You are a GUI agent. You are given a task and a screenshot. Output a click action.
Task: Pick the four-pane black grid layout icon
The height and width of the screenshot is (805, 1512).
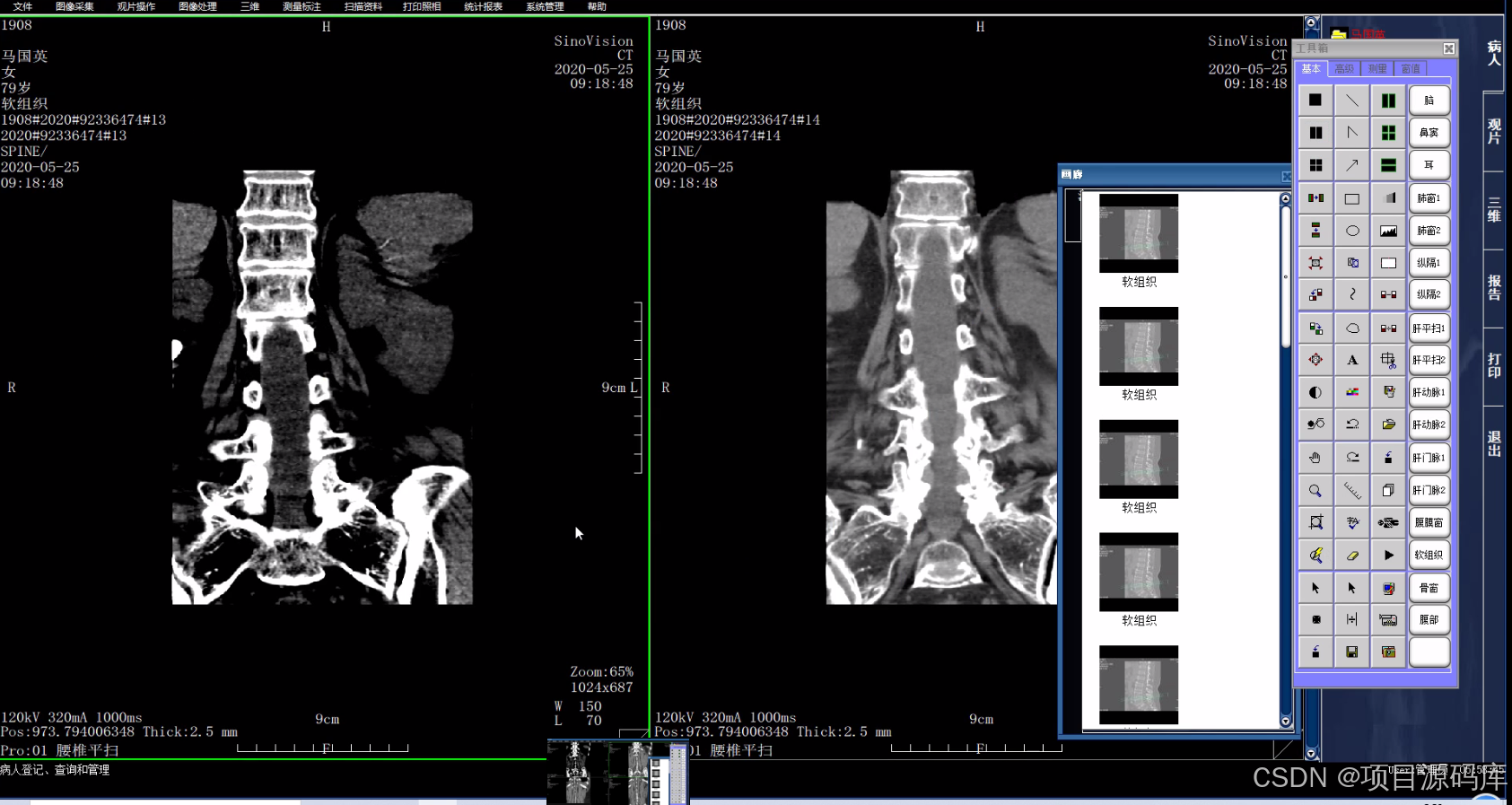(x=1315, y=165)
